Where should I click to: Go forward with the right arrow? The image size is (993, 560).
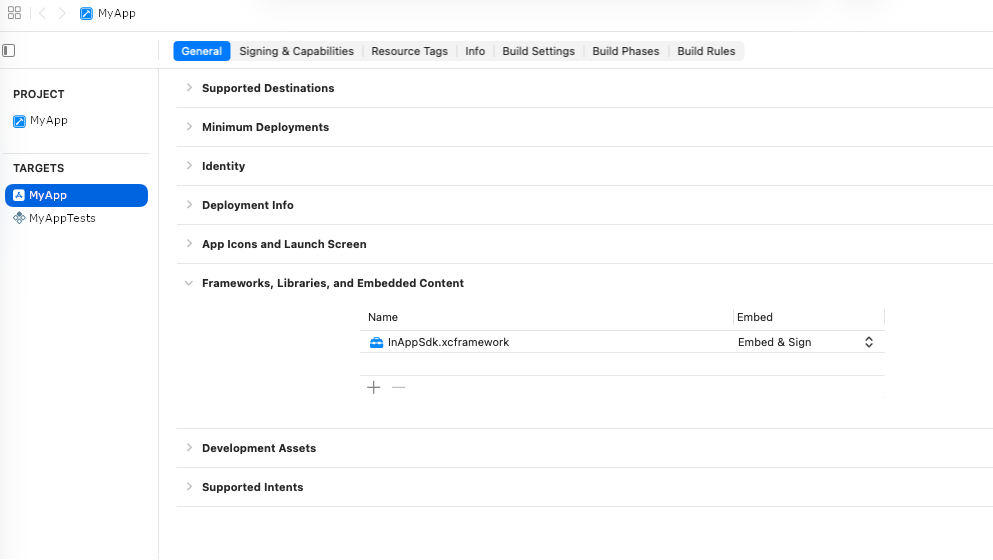tap(62, 14)
